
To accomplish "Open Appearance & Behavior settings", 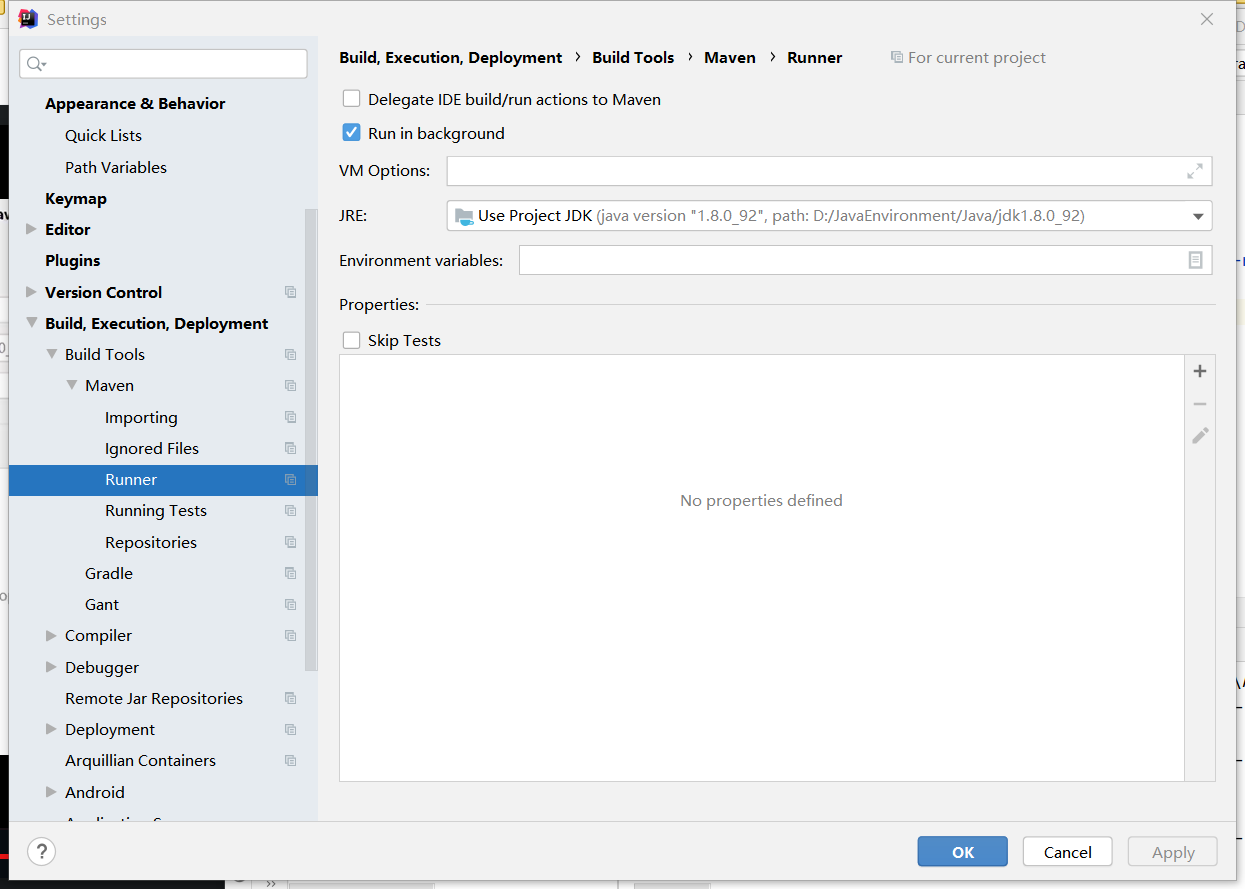I will point(135,103).
